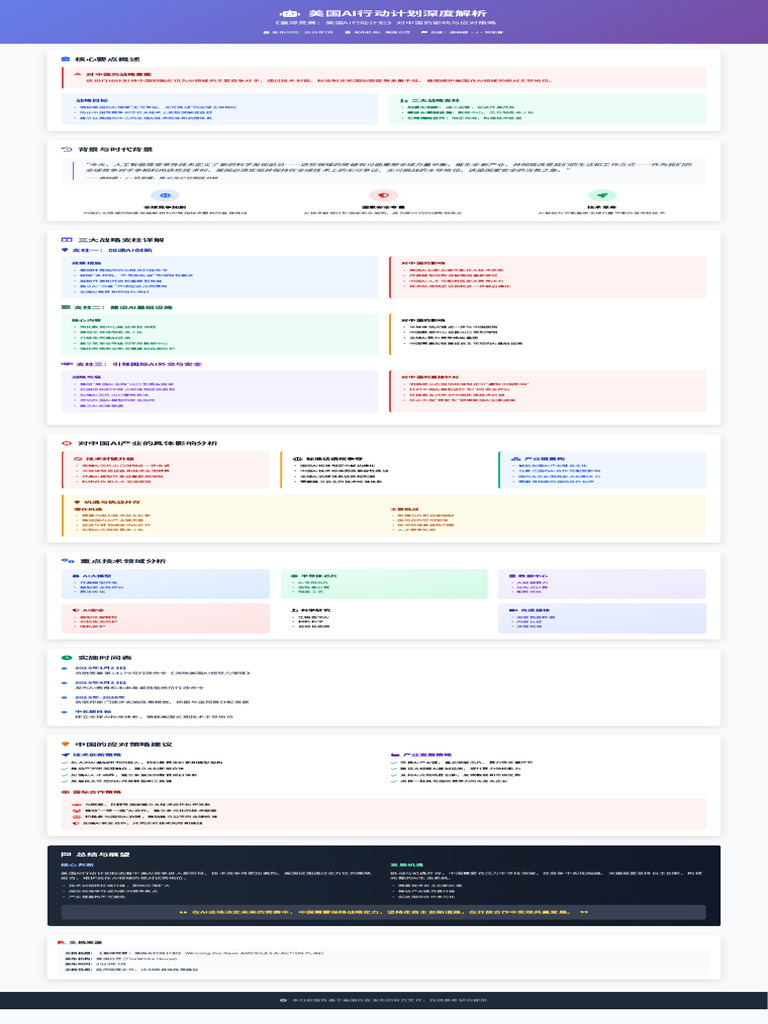This screenshot has width=768, height=1024.
Task: Click the timeline entry 2025年-2026年
Action: coord(100,697)
